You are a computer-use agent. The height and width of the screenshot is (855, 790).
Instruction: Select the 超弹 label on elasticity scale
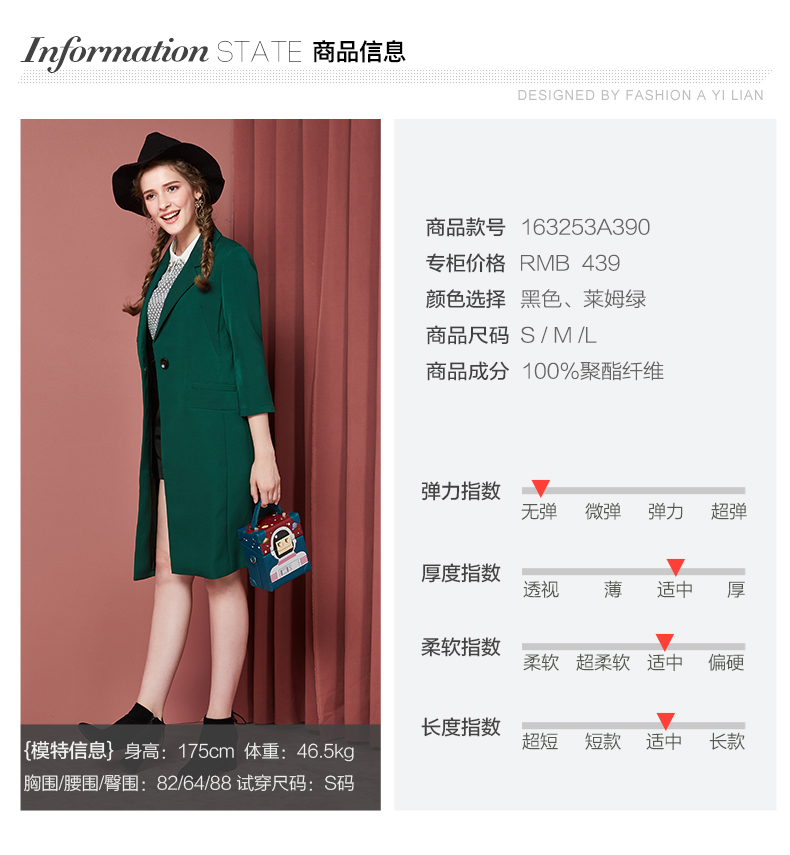tap(728, 511)
